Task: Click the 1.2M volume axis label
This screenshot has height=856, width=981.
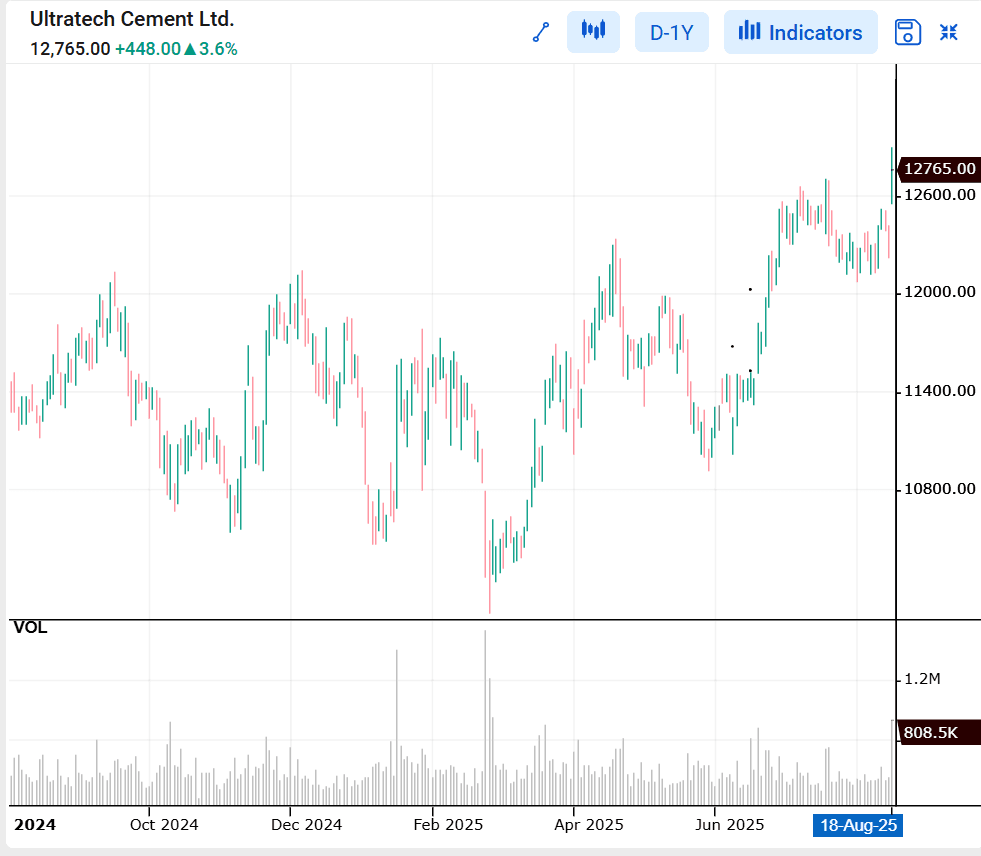Action: (x=922, y=679)
